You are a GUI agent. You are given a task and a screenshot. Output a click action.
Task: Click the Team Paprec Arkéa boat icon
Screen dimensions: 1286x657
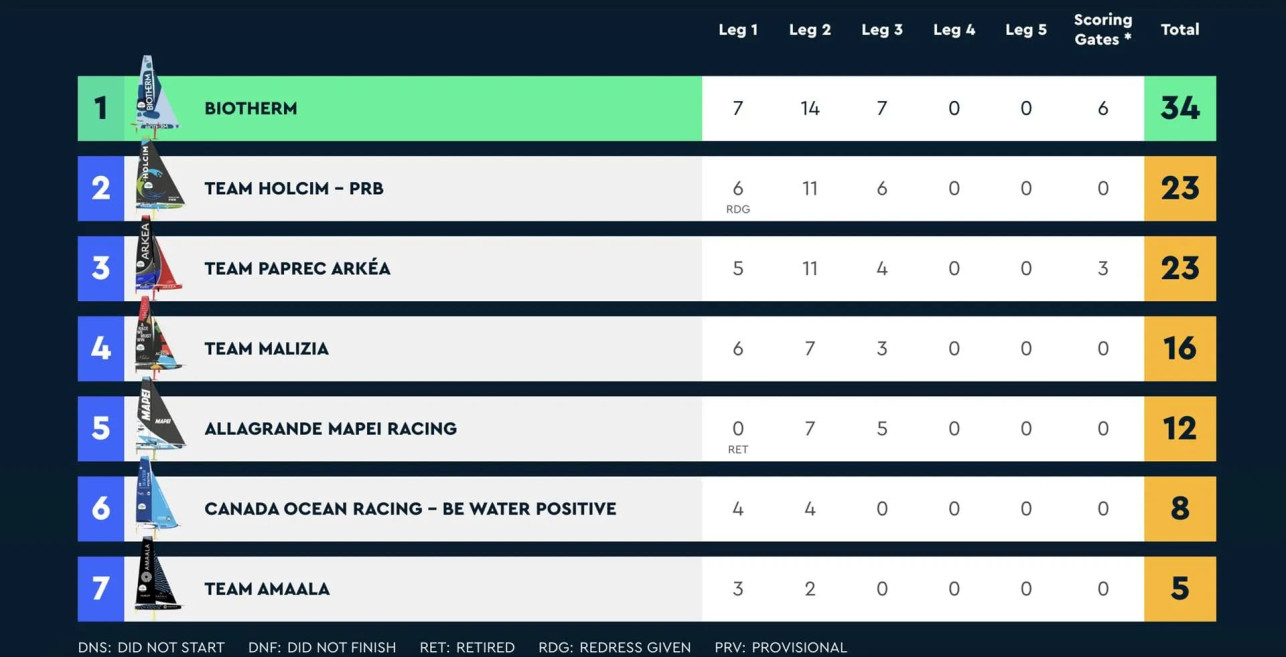click(158, 261)
